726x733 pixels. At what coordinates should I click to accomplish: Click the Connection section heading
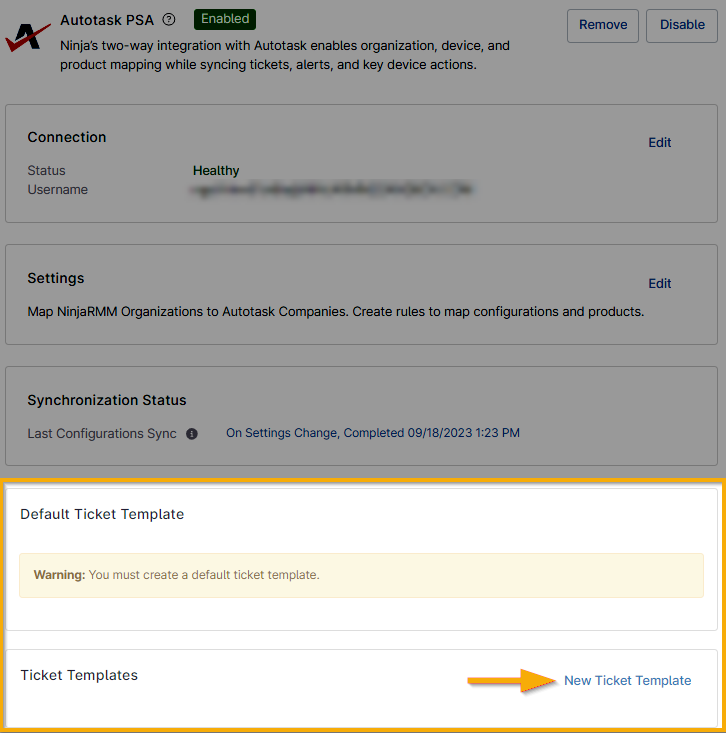67,137
